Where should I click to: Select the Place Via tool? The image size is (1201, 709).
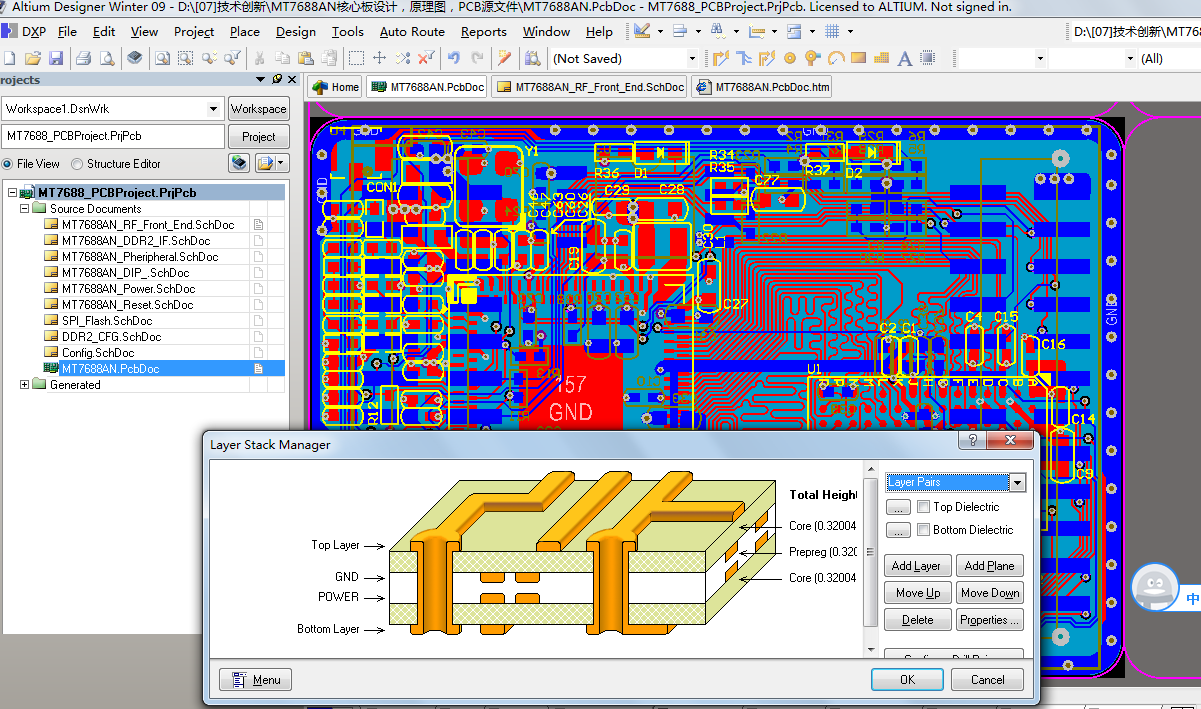point(811,58)
